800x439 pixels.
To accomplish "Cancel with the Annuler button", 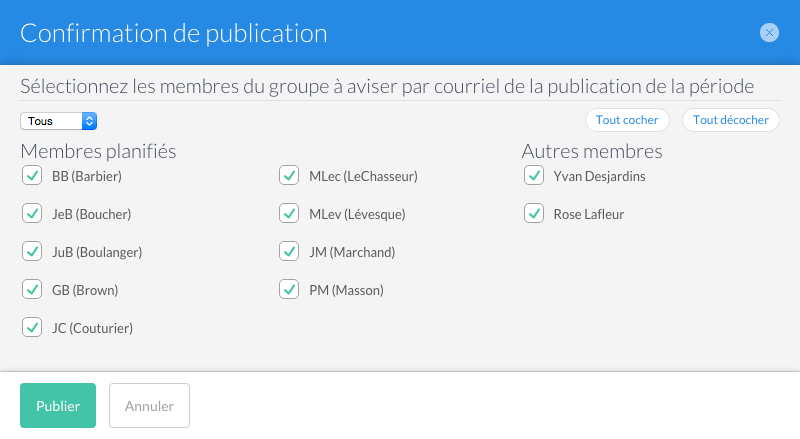I will (x=149, y=405).
